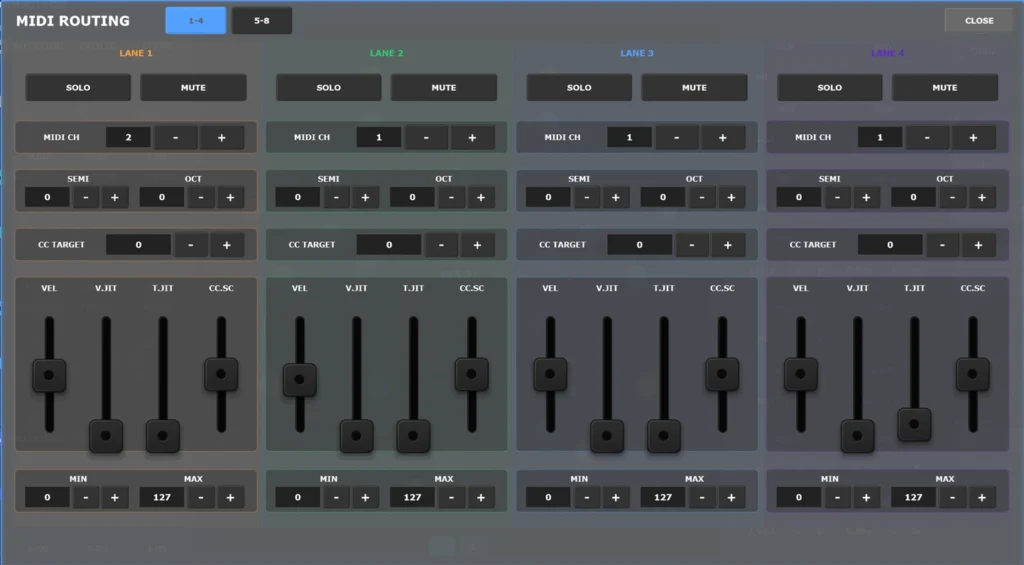The height and width of the screenshot is (565, 1024).
Task: Click the LANE 4 header label
Action: point(888,53)
